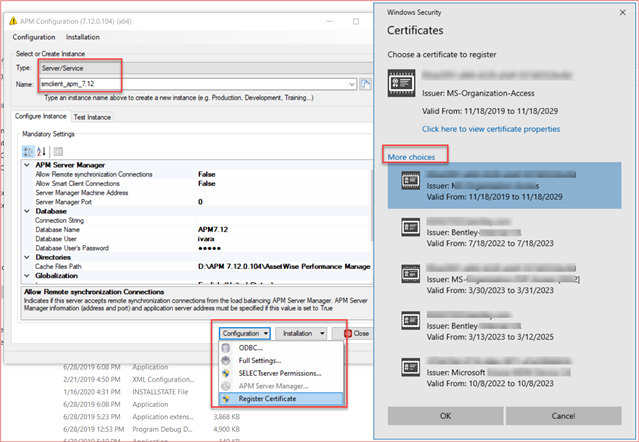Image resolution: width=639 pixels, height=442 pixels.
Task: Click OK in Certificates dialog
Action: click(x=445, y=416)
